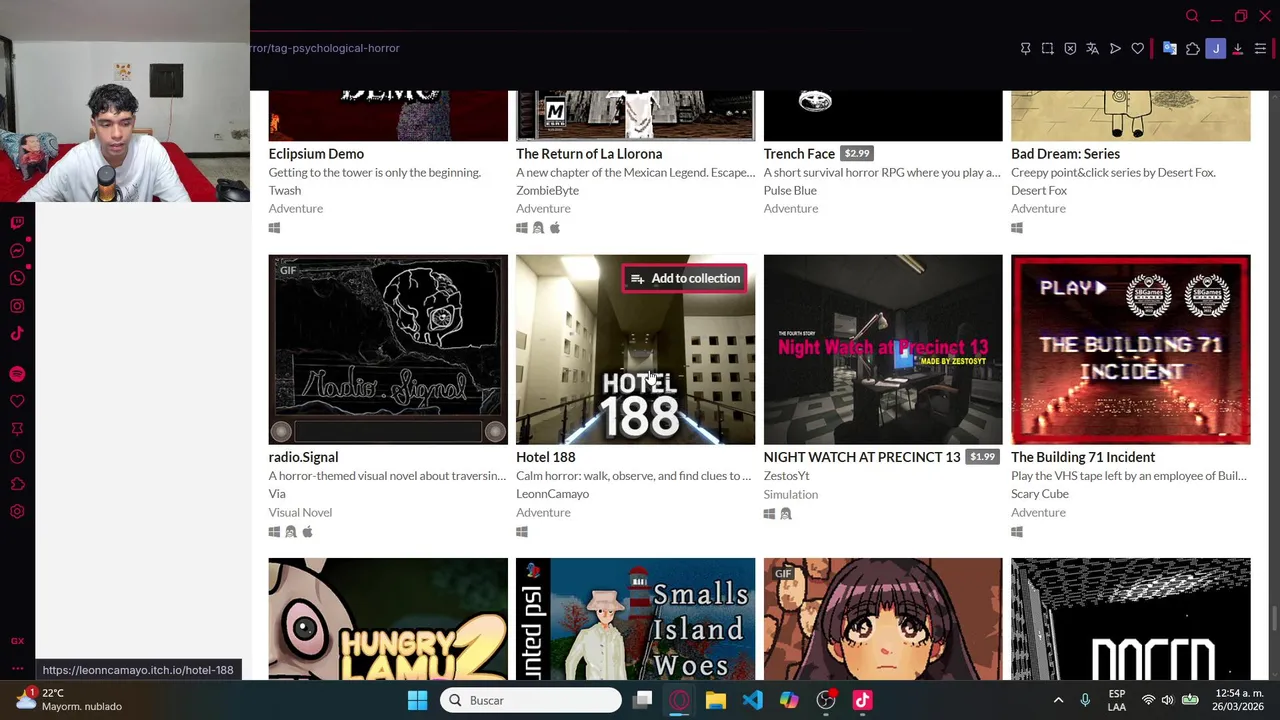Open the downloads panel

1238,48
